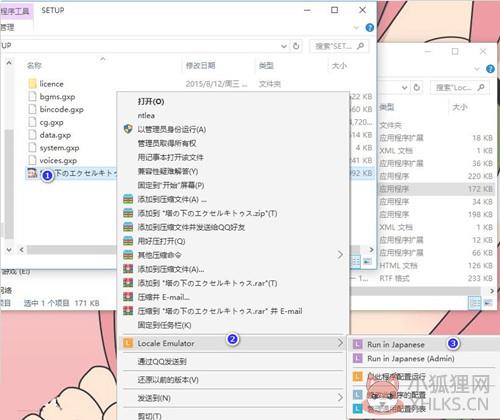The image size is (500, 420).
Task: Click the icon for 用好压打开(Q)
Action: (x=128, y=241)
